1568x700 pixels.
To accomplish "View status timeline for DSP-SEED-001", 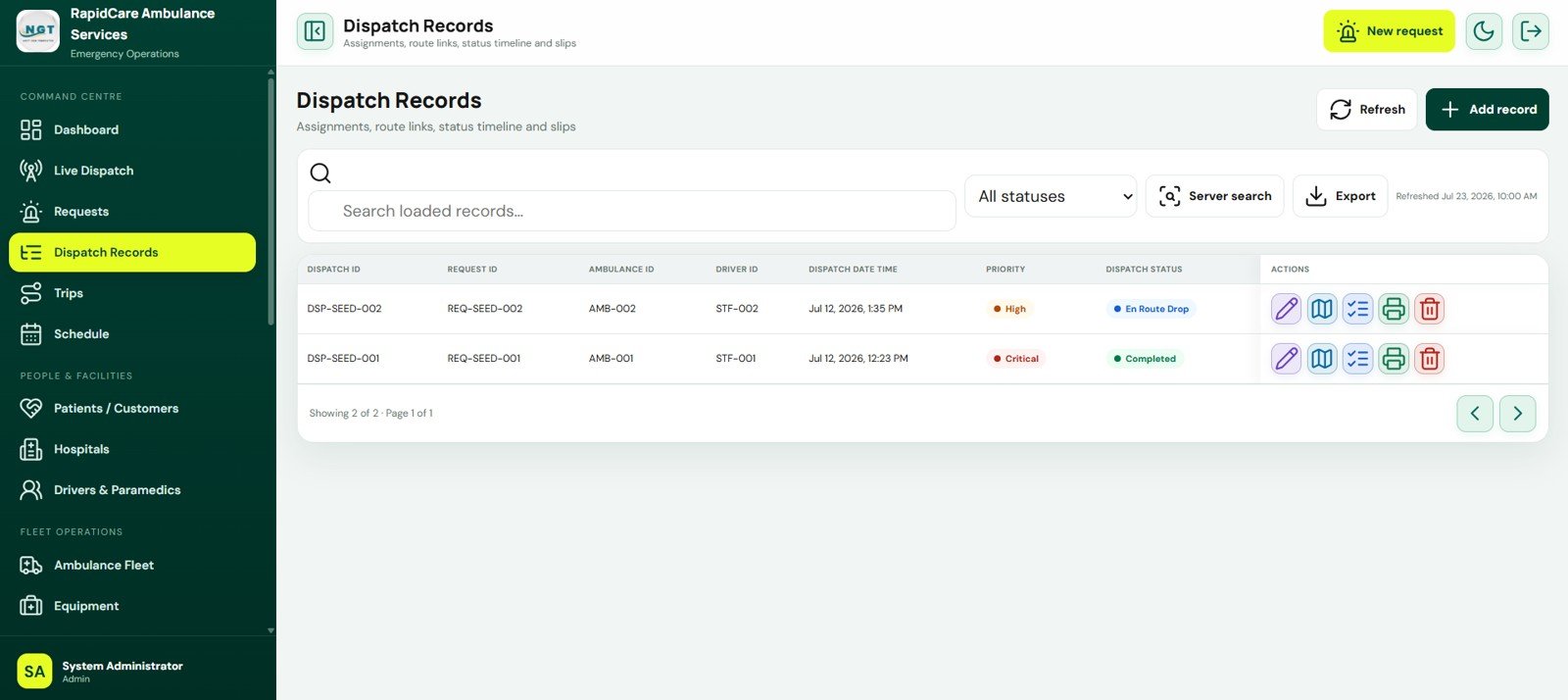I will point(1357,359).
